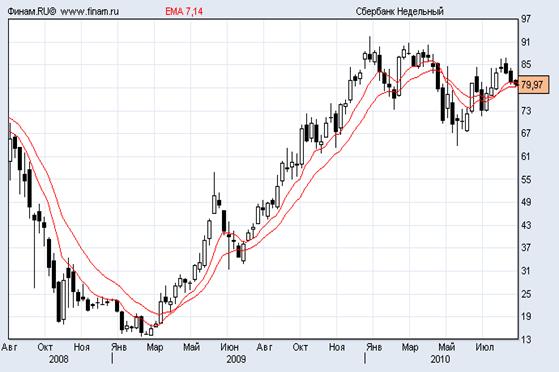The height and width of the screenshot is (372, 559).
Task: Click the www.finam.ru link text
Action: click(x=89, y=11)
